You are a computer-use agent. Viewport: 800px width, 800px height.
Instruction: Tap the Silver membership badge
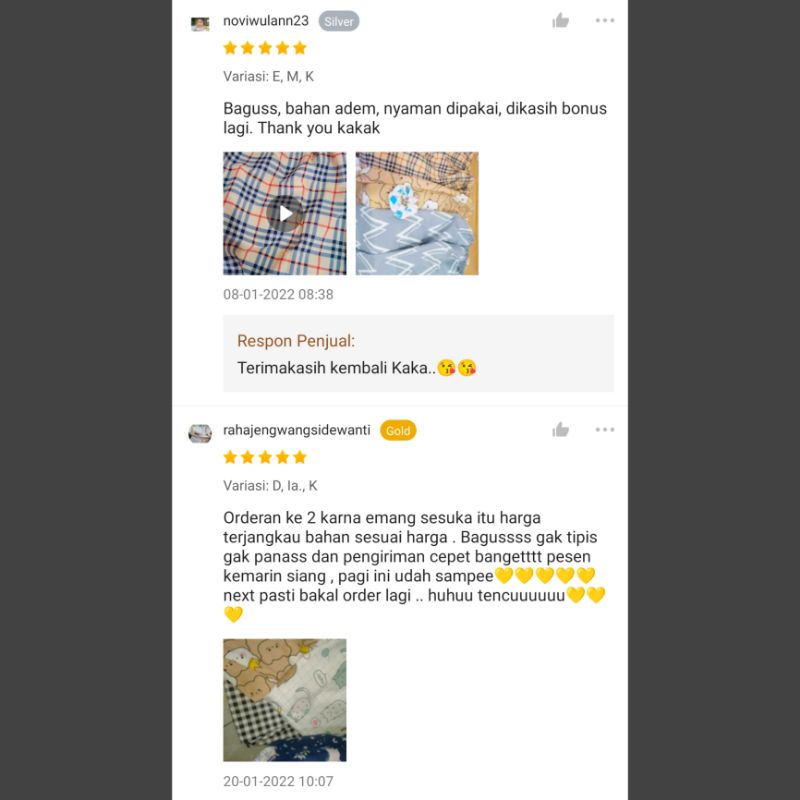[339, 21]
